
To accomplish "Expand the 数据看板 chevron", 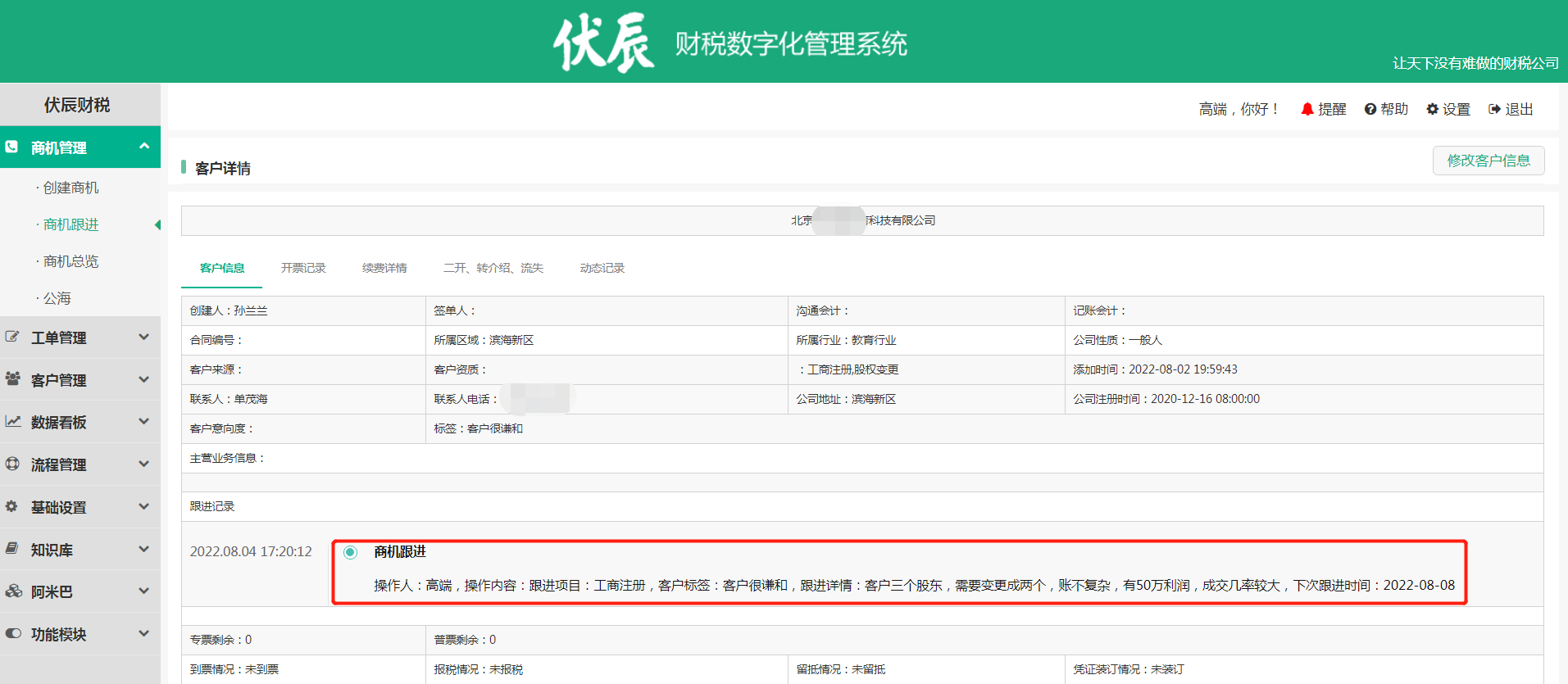I will 144,421.
